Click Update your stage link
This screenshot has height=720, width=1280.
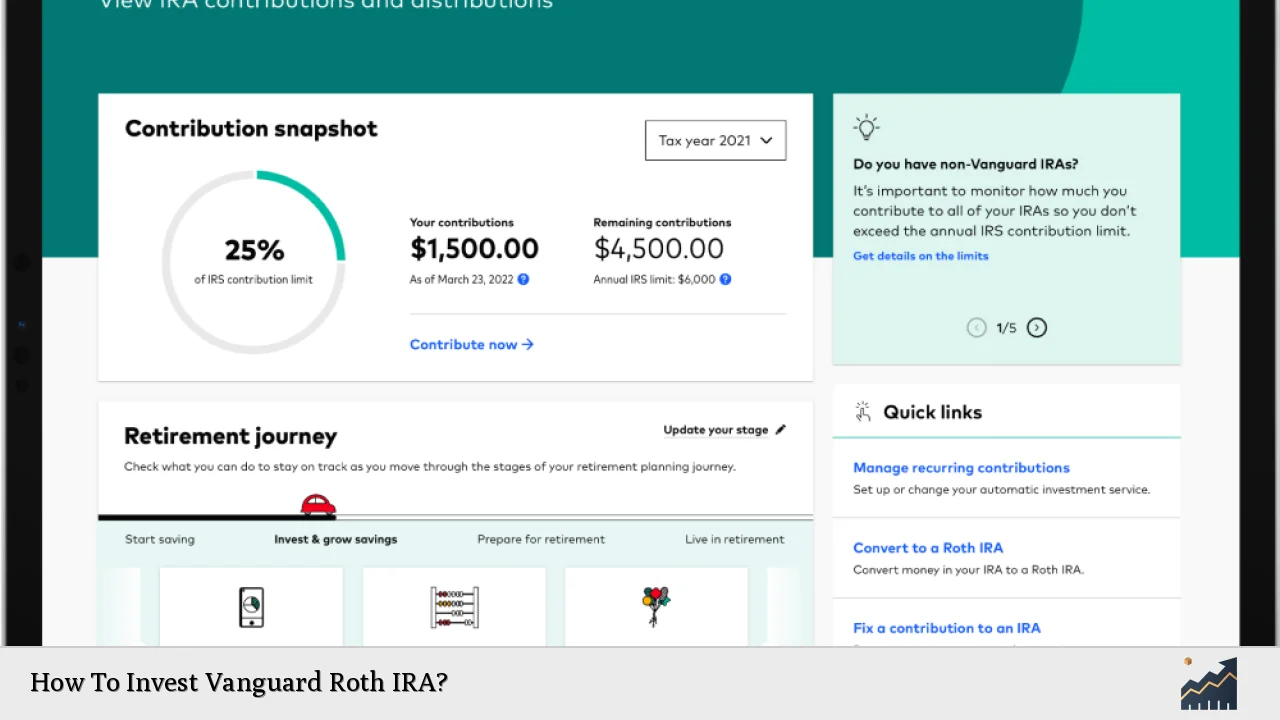716,430
